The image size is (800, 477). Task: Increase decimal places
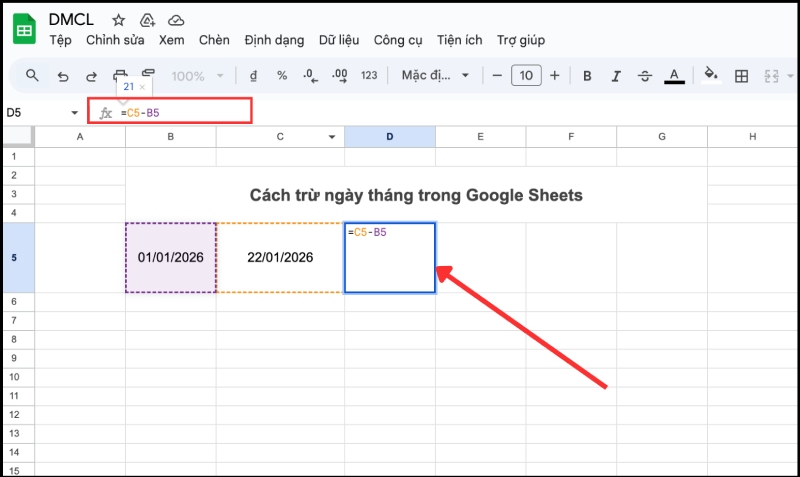[x=339, y=76]
